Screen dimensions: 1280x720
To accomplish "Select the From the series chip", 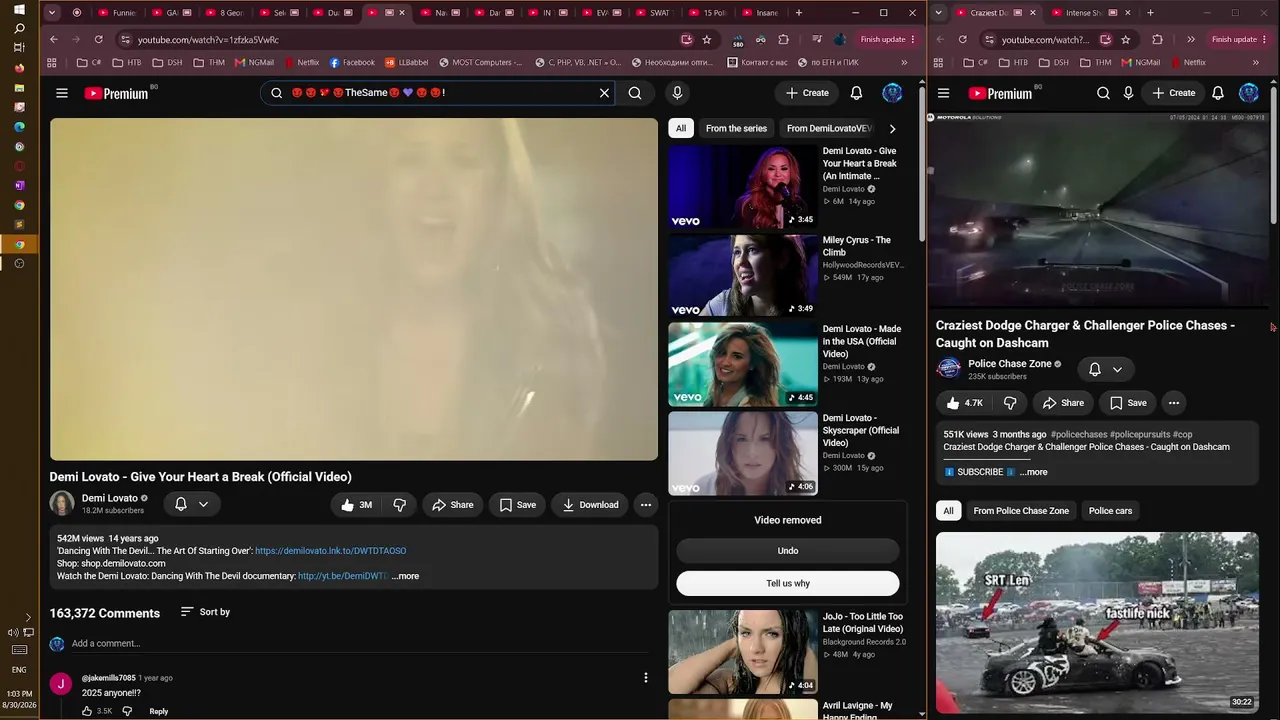I will click(736, 128).
